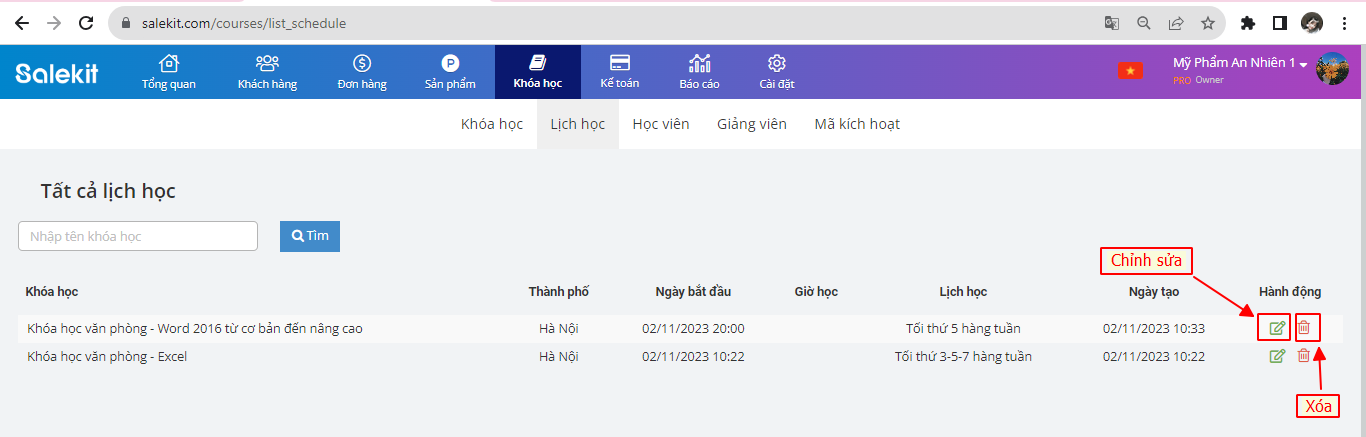Edit the Word 2016 course schedule
This screenshot has width=1366, height=437.
1276,328
